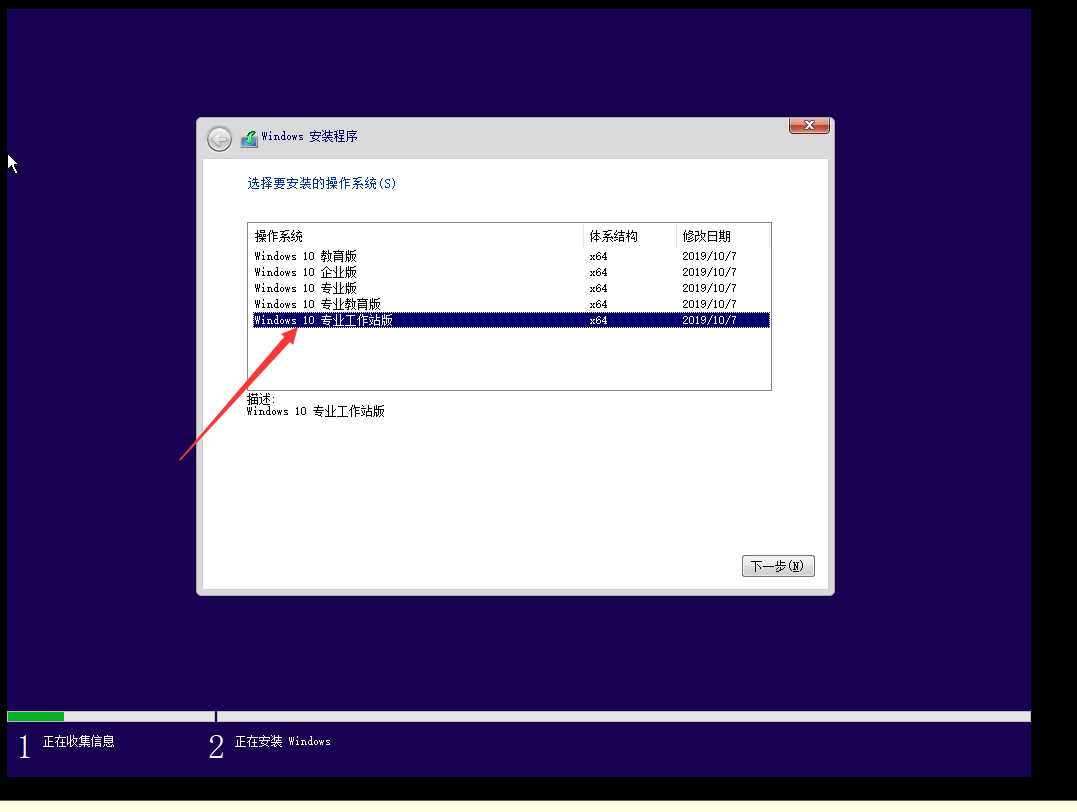This screenshot has height=812, width=1077.
Task: Click the 操作系统 column header
Action: pyautogui.click(x=416, y=236)
